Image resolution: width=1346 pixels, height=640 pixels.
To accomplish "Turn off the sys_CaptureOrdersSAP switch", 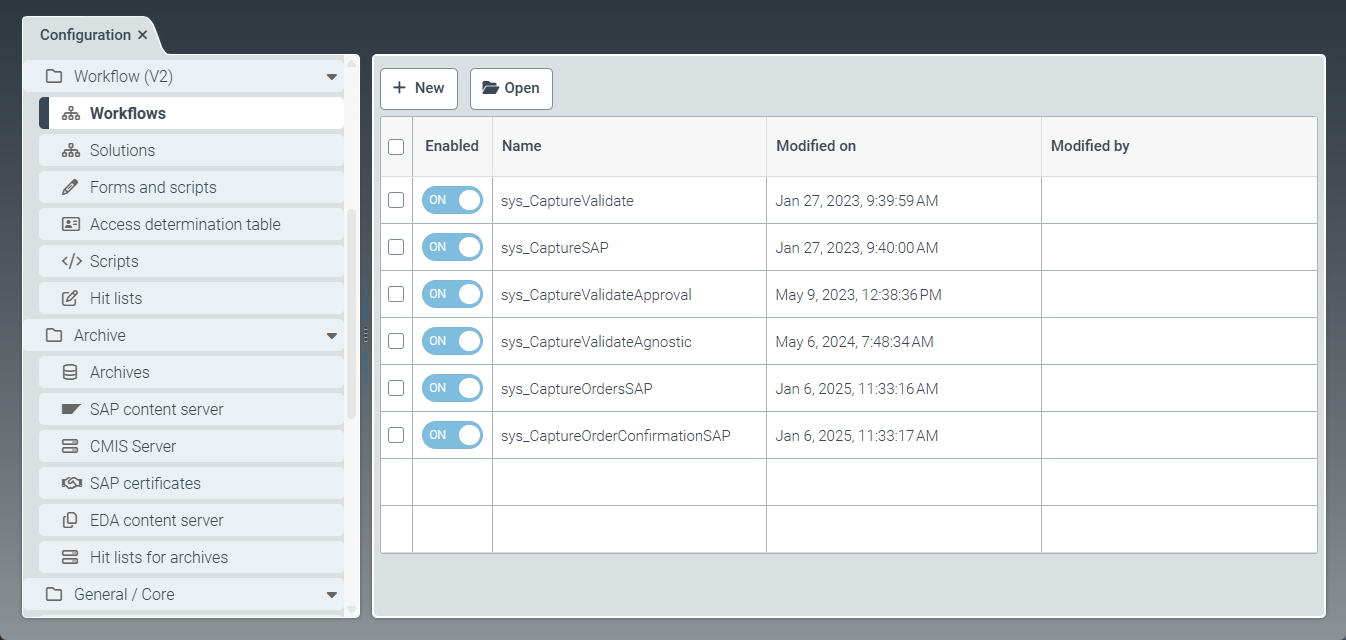I will click(x=452, y=388).
